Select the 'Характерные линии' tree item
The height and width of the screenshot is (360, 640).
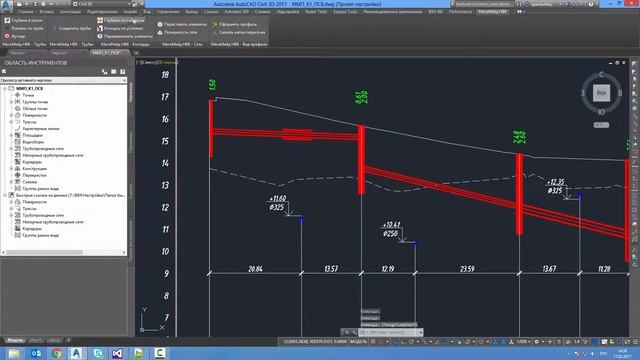pyautogui.click(x=41, y=129)
